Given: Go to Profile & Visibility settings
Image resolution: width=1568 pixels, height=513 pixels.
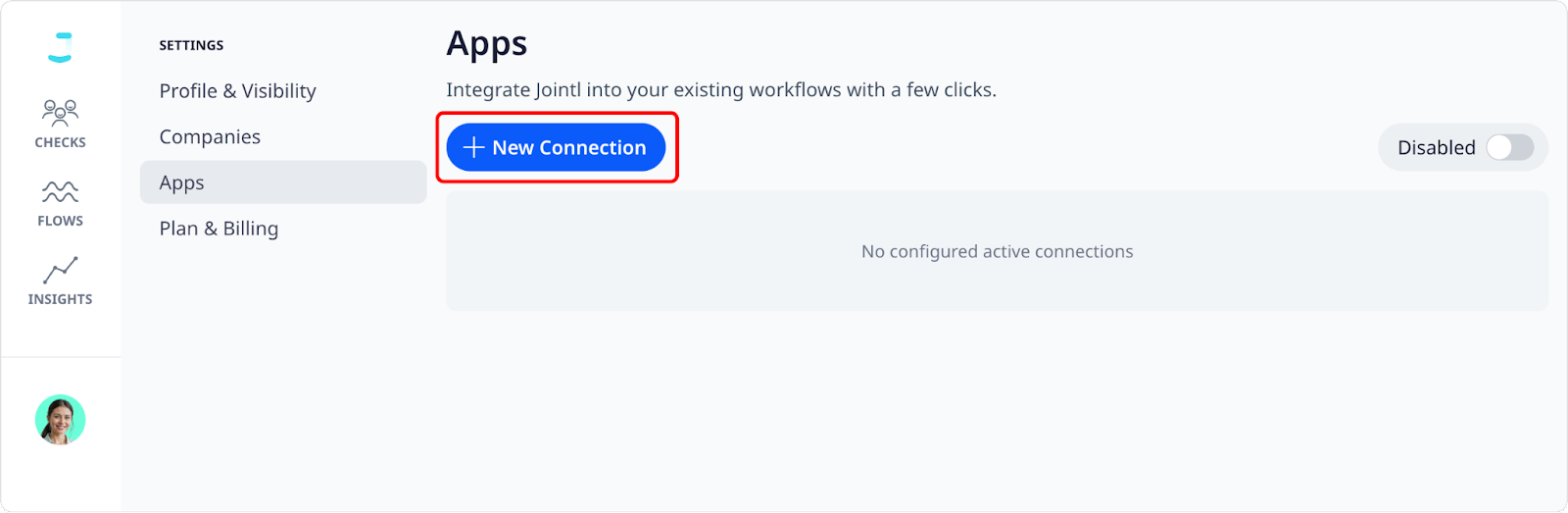Looking at the screenshot, I should tap(237, 91).
